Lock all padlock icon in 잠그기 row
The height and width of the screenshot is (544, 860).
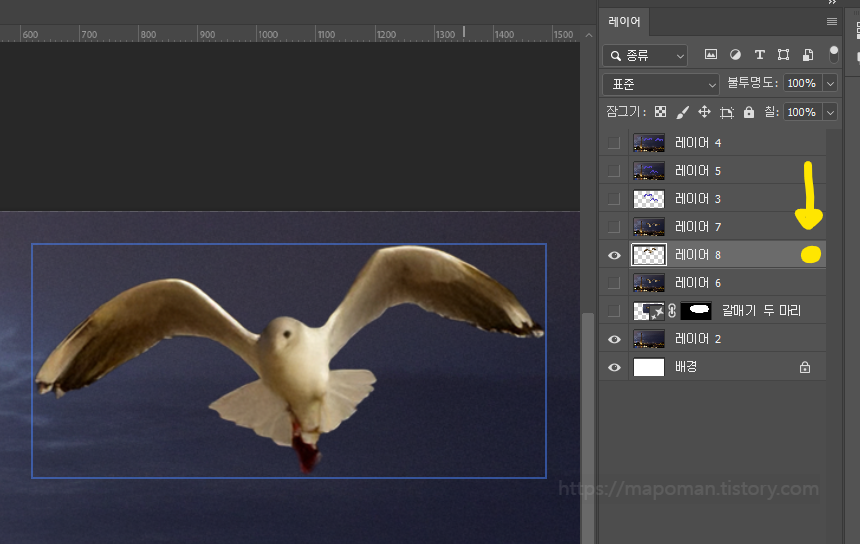(x=749, y=112)
